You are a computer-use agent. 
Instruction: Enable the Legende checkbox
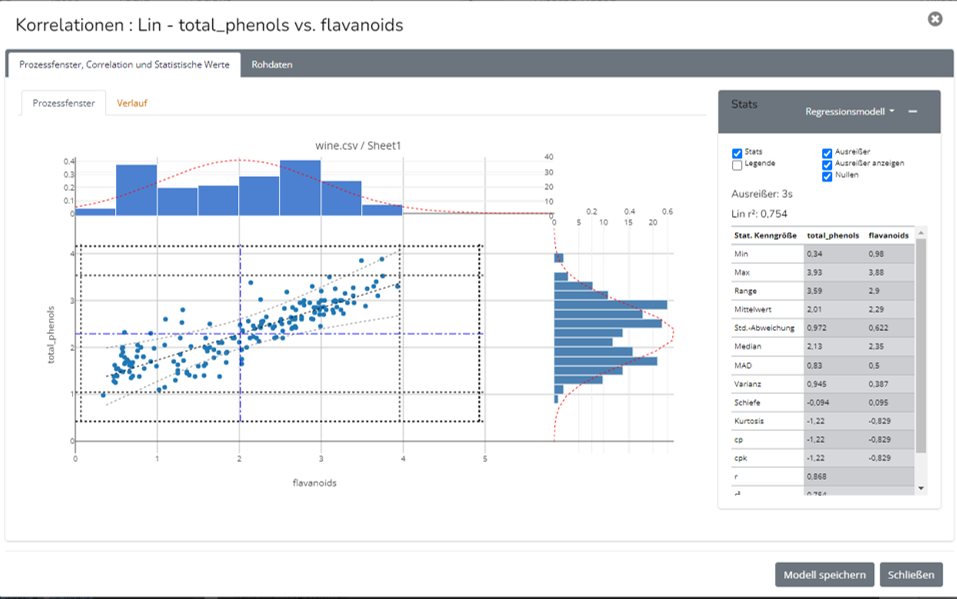coord(738,165)
